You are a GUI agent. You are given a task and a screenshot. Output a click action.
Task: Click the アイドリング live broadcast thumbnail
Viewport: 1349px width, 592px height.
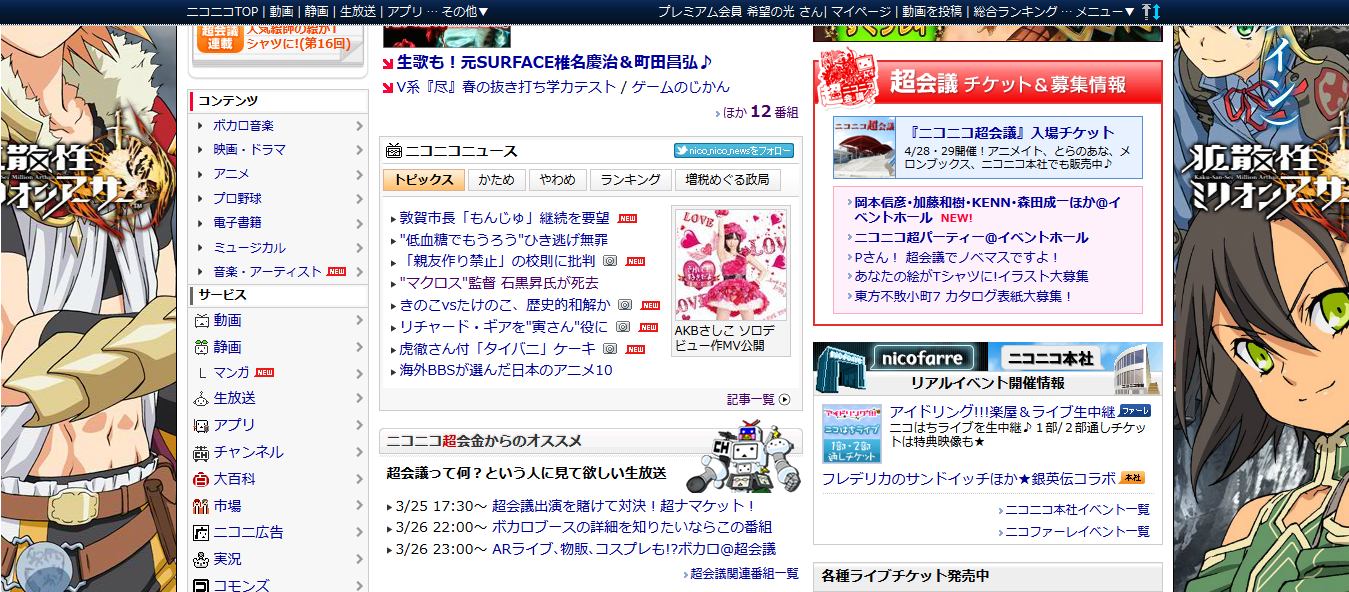point(852,433)
